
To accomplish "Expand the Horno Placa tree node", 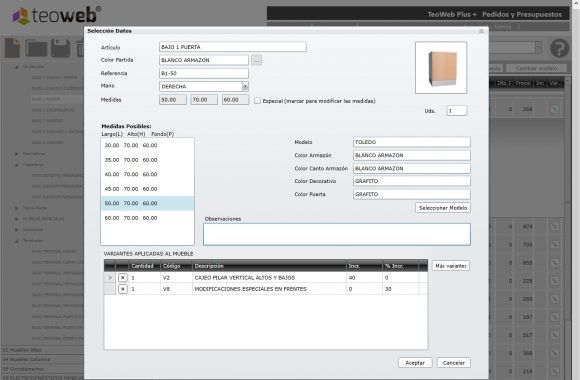I will pyautogui.click(x=17, y=208).
